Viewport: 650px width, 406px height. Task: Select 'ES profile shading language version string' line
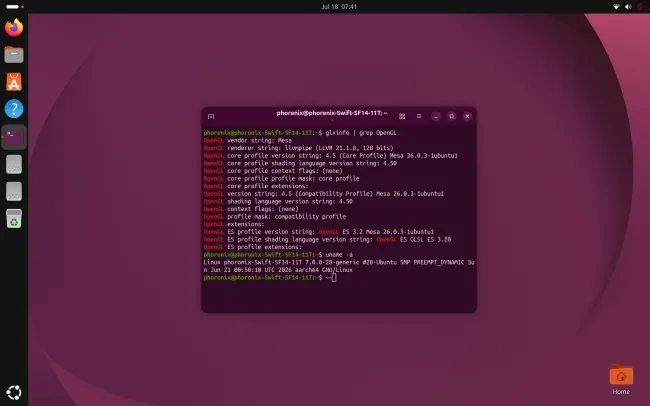click(x=327, y=239)
